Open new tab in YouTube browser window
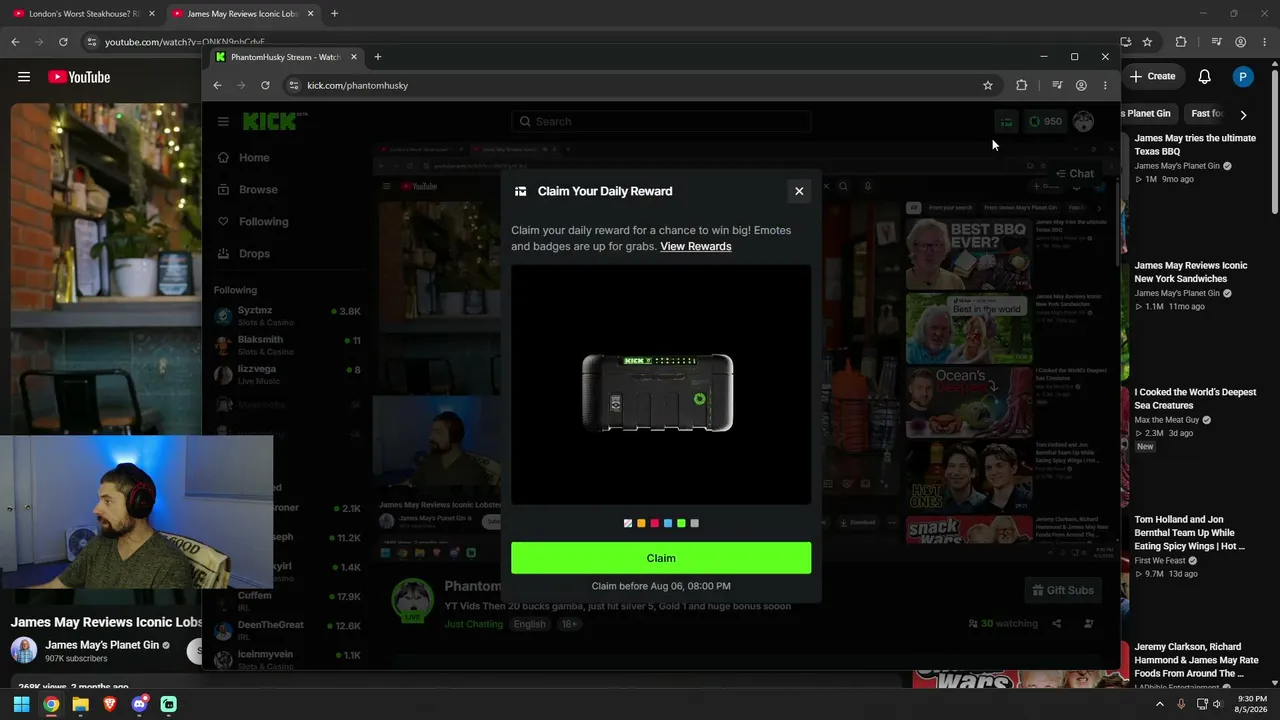Viewport: 1280px width, 720px height. 334,14
